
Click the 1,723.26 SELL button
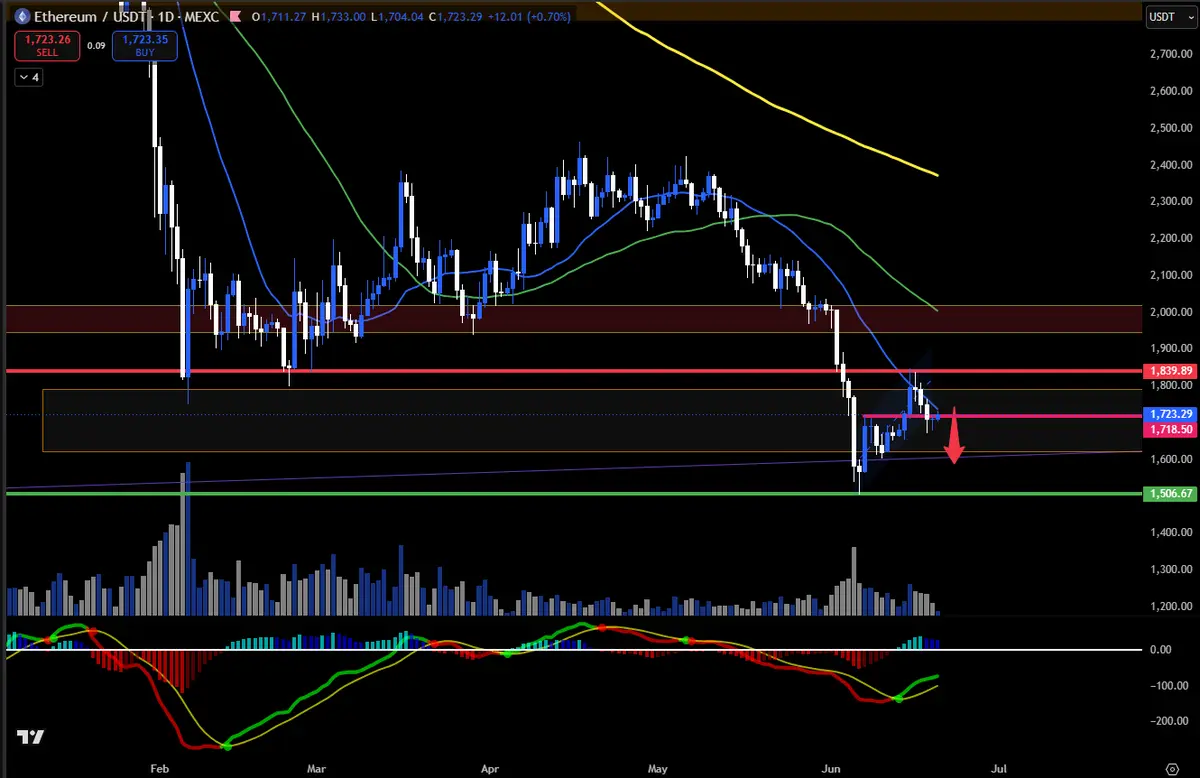[x=46, y=45]
